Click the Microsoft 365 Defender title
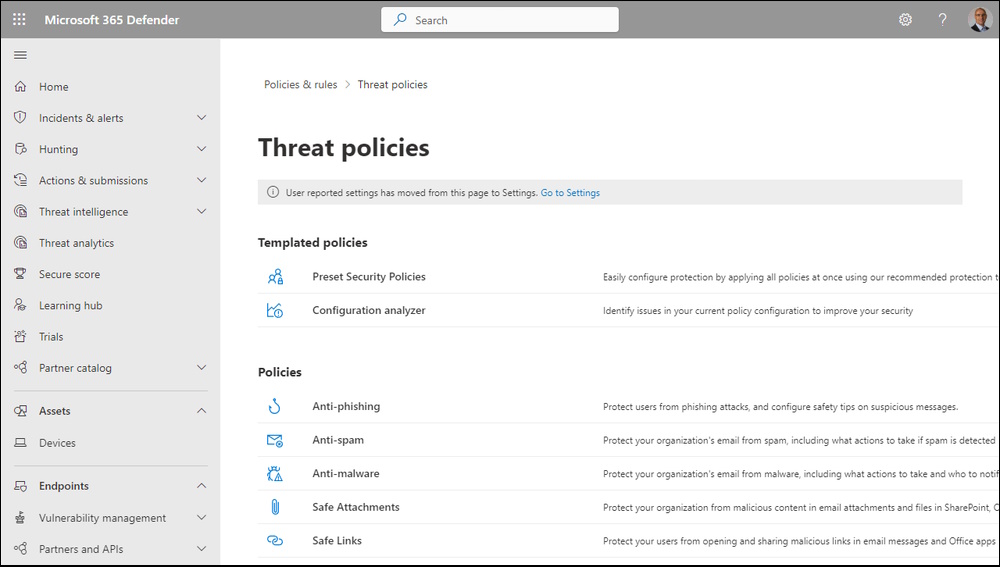The height and width of the screenshot is (567, 1000). (x=112, y=20)
